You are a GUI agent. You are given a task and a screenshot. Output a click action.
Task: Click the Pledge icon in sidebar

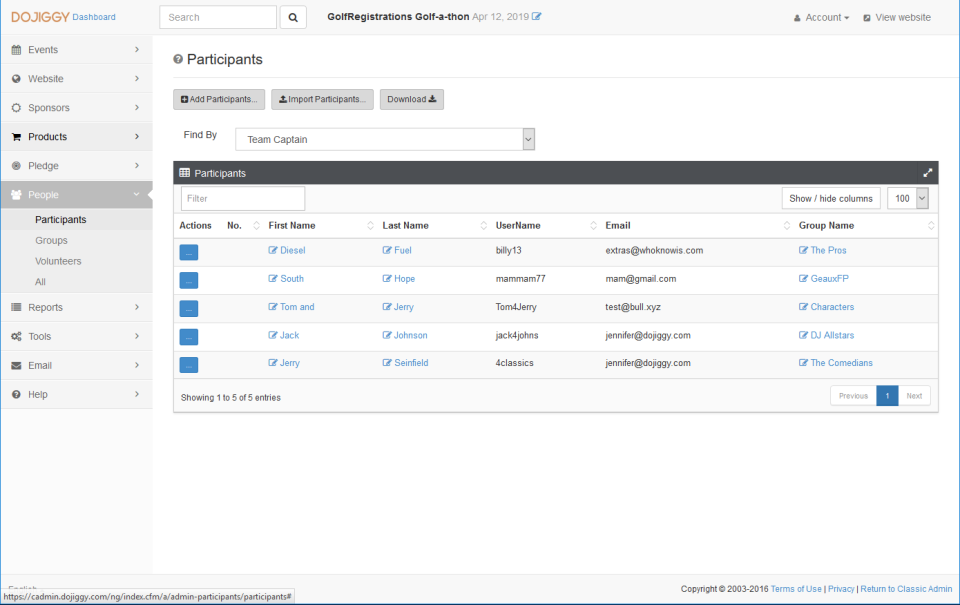click(17, 165)
